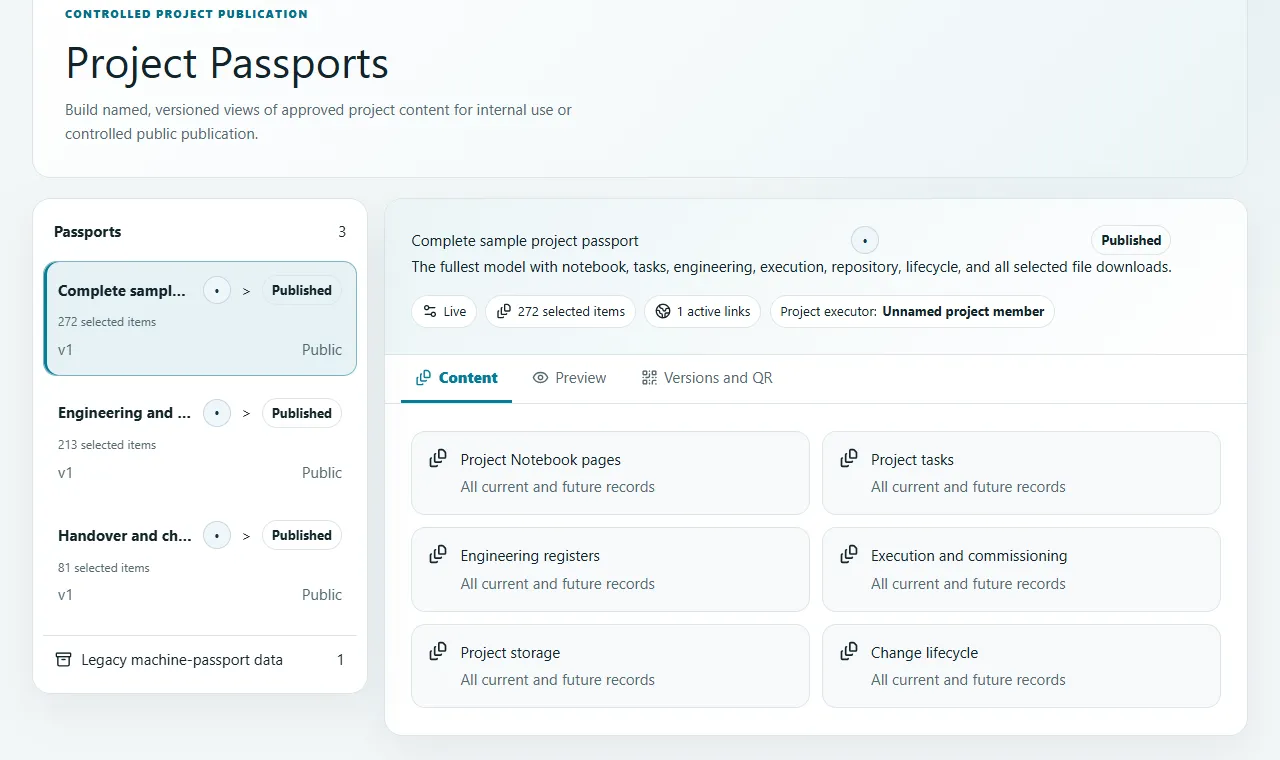Click the archive icon beside Legacy machine-passport data
Viewport: 1280px width, 760px height.
coord(64,660)
